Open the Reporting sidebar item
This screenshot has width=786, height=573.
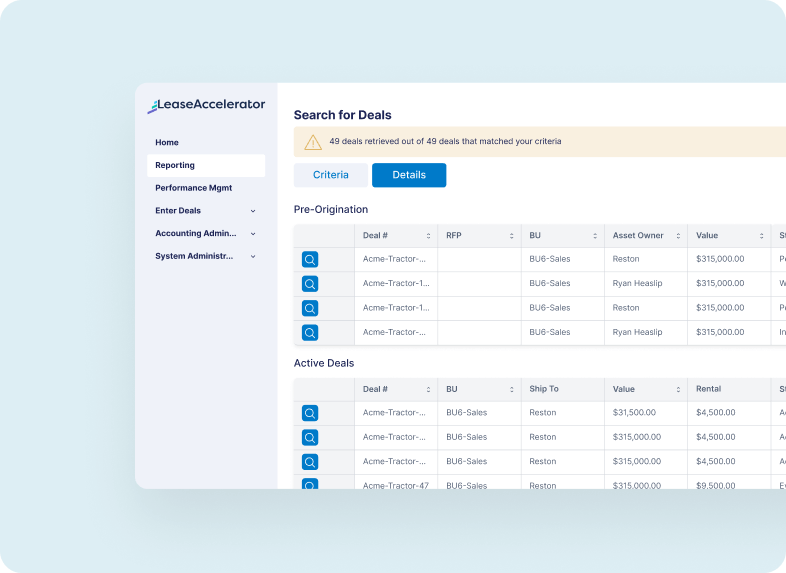pyautogui.click(x=175, y=166)
